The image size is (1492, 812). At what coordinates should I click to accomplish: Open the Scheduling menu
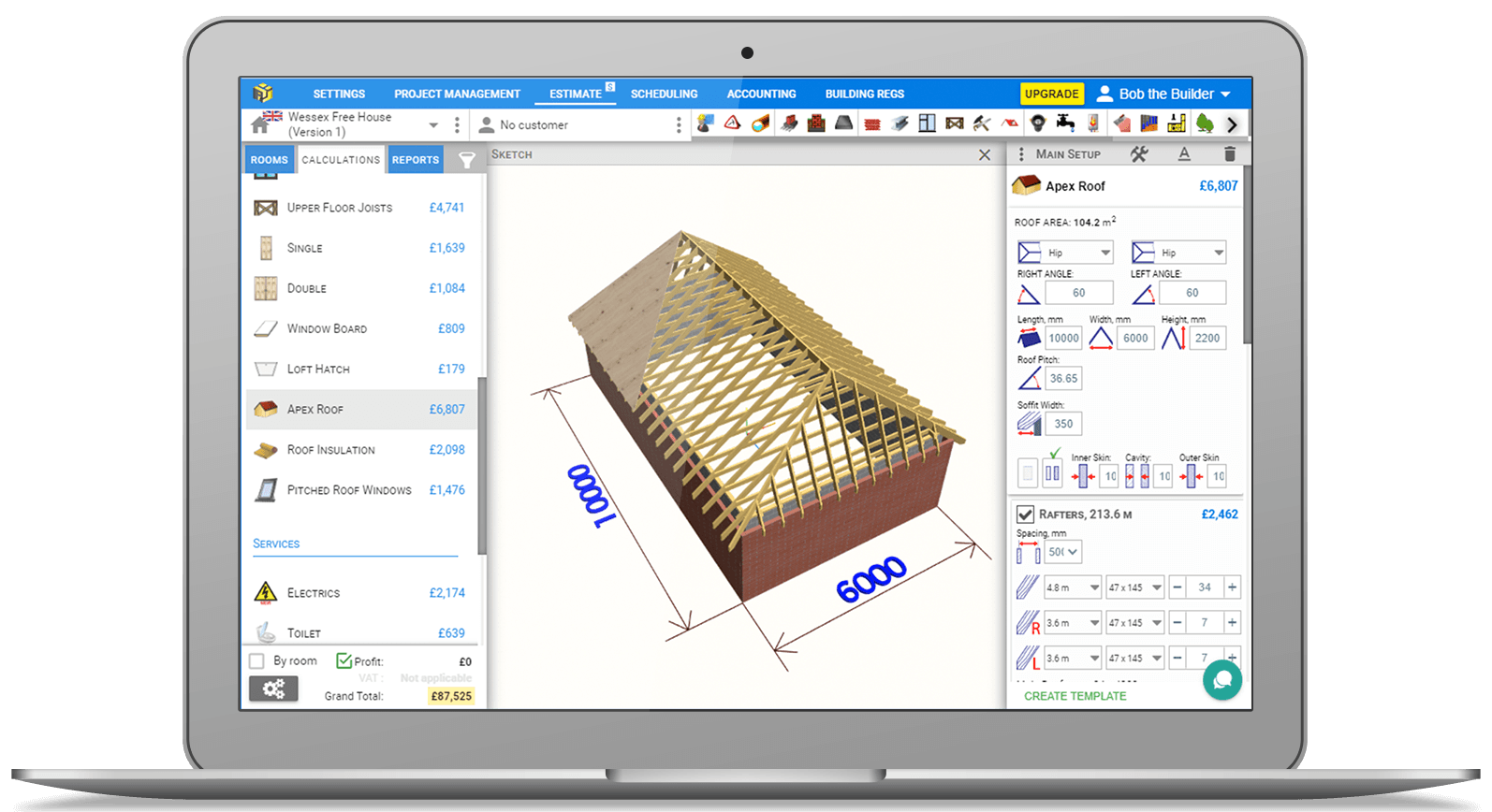[664, 94]
